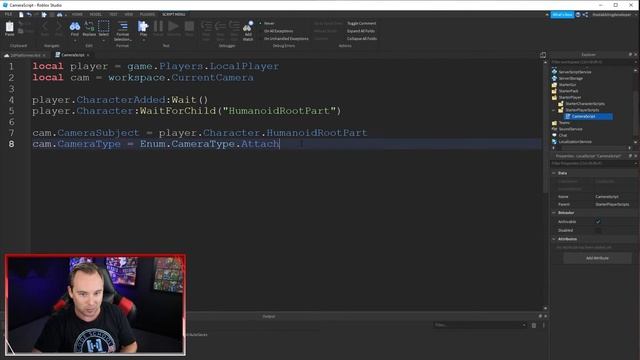The image size is (640, 360).
Task: Toggle the Disabled checkbox in Properties
Action: coord(598,230)
